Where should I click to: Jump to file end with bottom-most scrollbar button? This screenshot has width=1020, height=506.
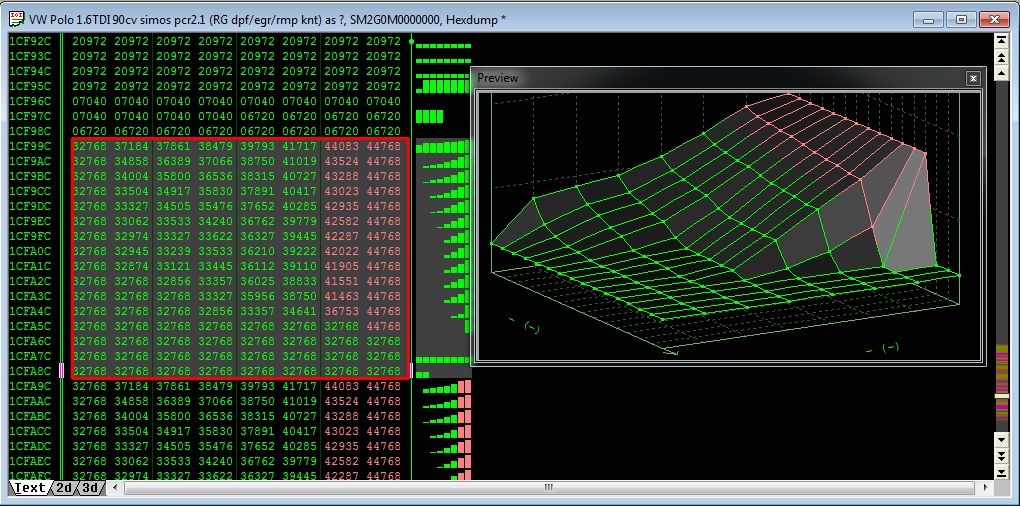click(x=1002, y=471)
